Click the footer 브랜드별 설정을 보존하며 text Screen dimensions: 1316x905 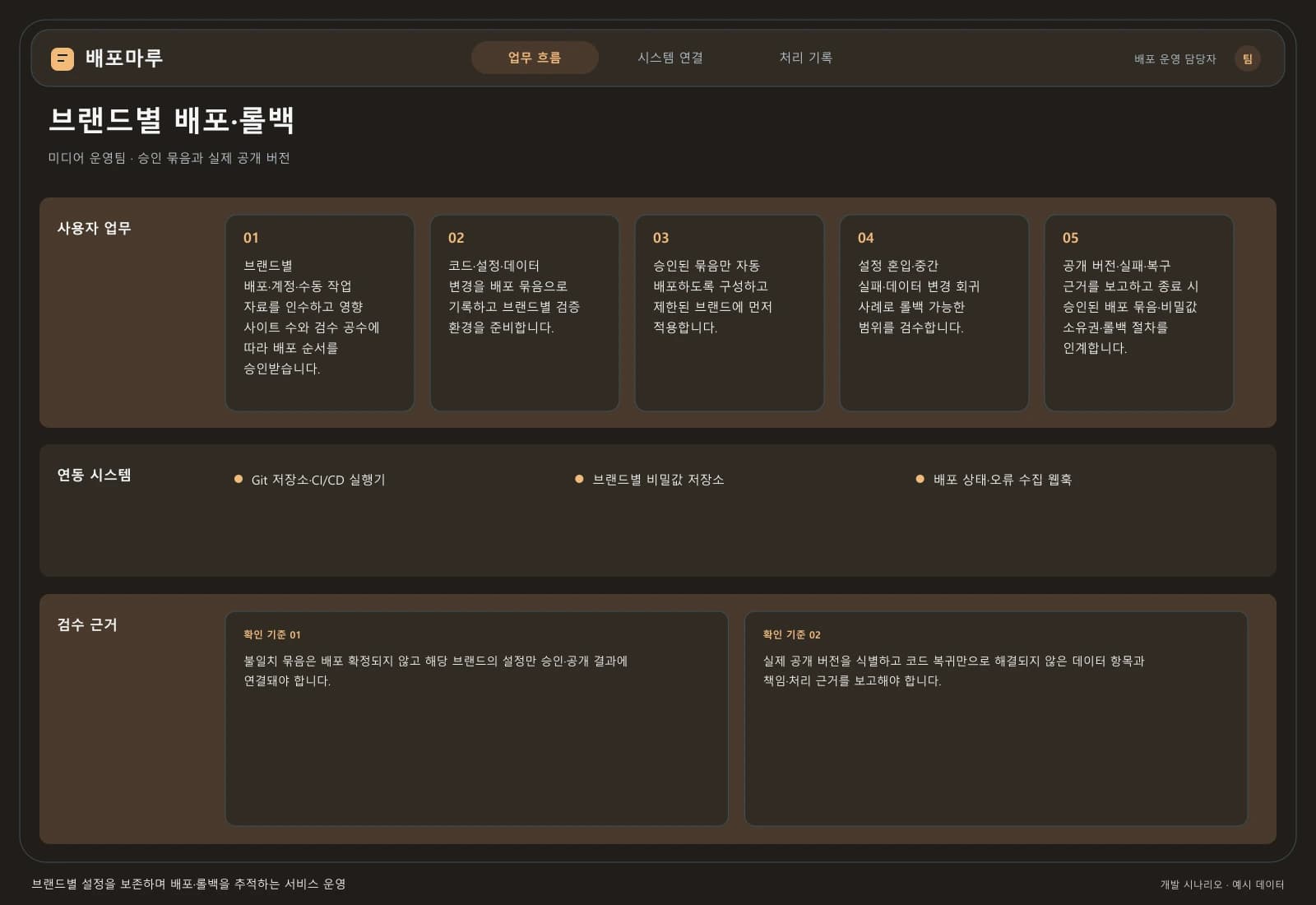(x=188, y=884)
